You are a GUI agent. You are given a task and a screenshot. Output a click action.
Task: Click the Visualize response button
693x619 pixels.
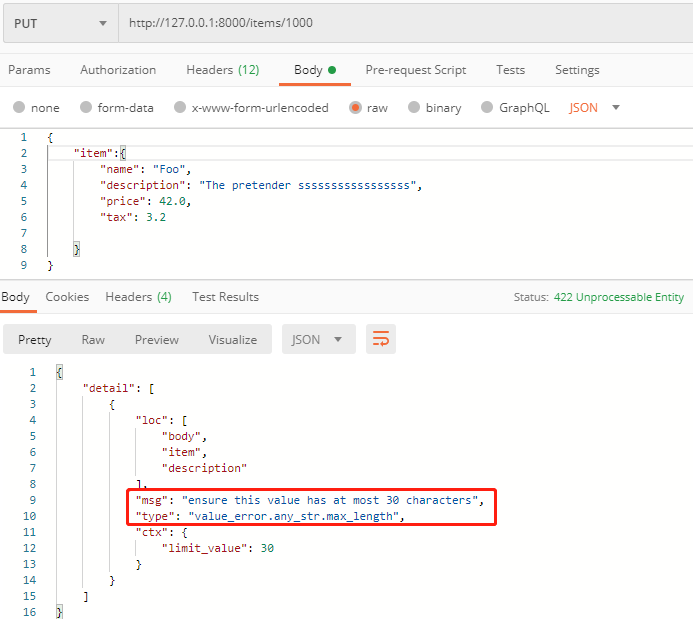tap(232, 339)
